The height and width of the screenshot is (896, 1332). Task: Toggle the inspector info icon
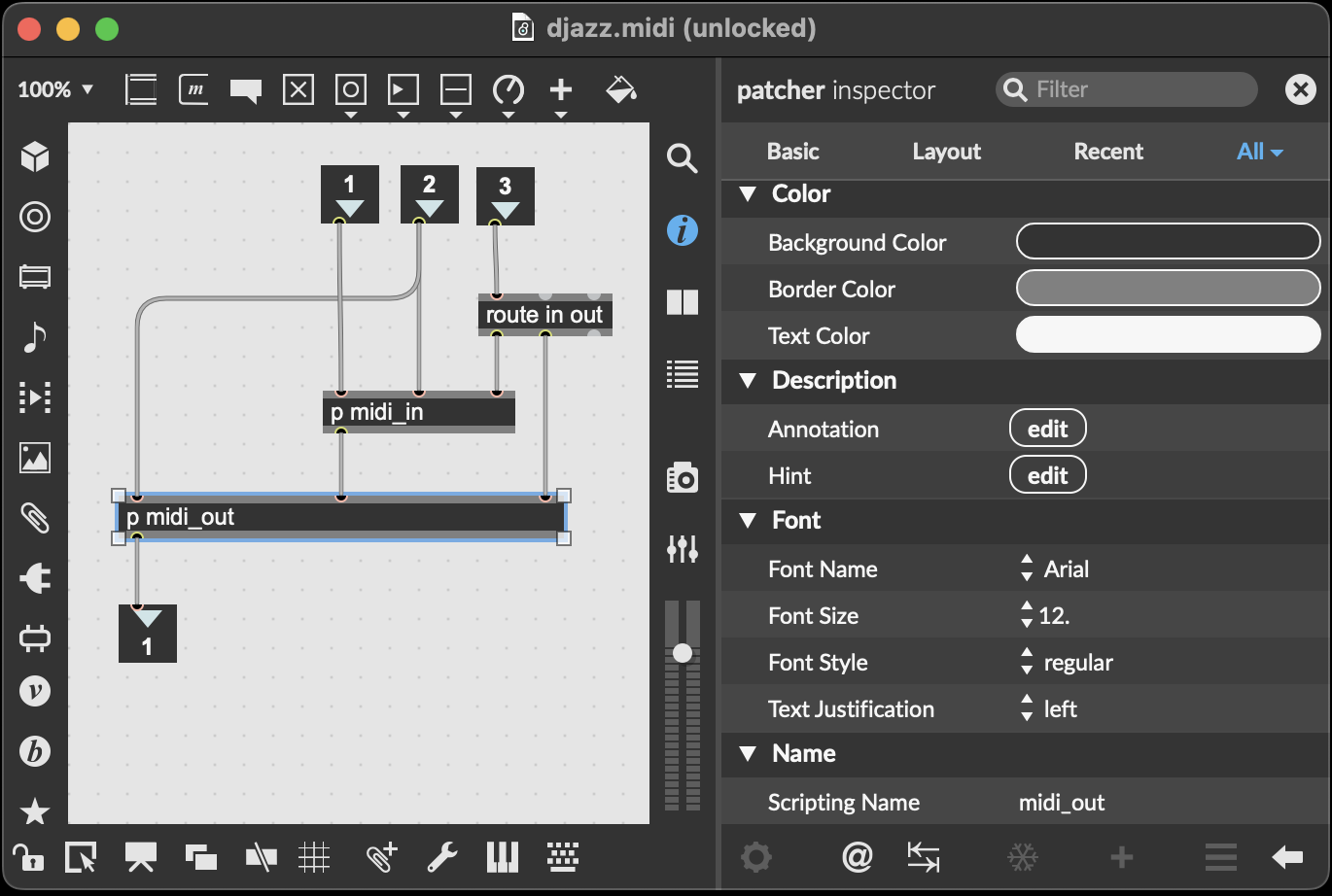pos(683,230)
